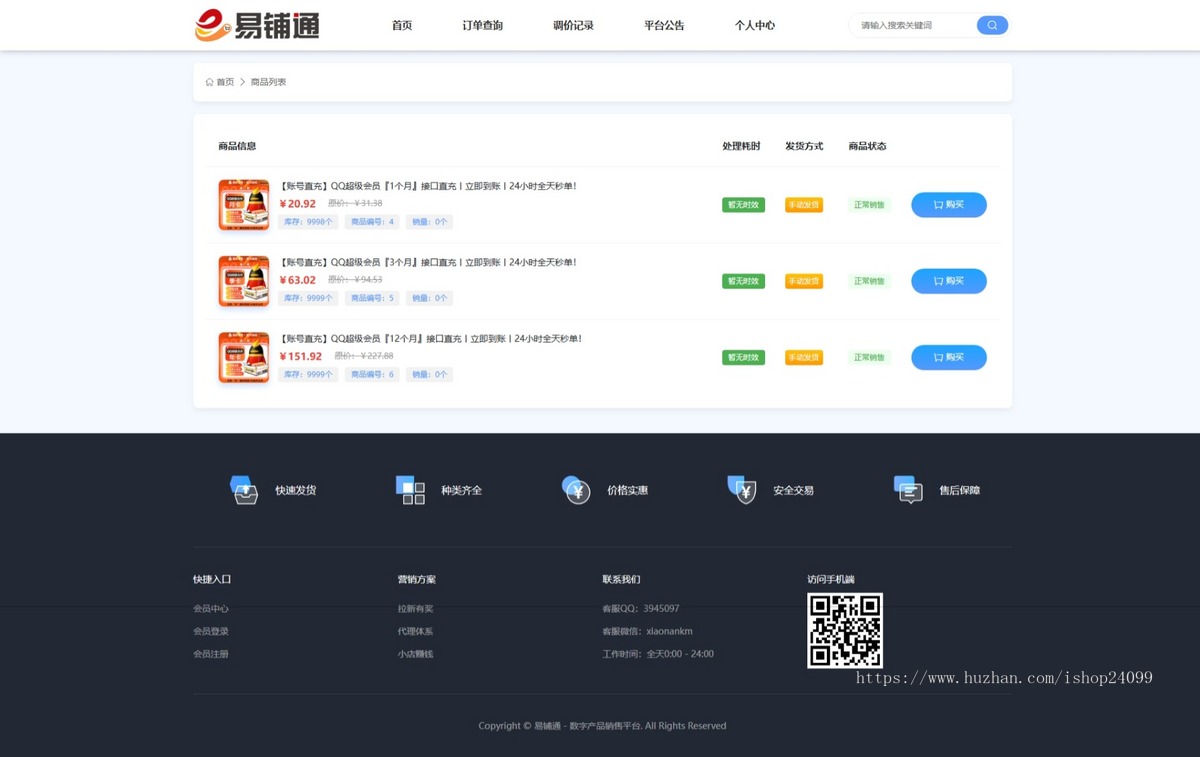This screenshot has width=1200, height=757.
Task: Open 个人中心 in the top navigation
Action: point(754,25)
